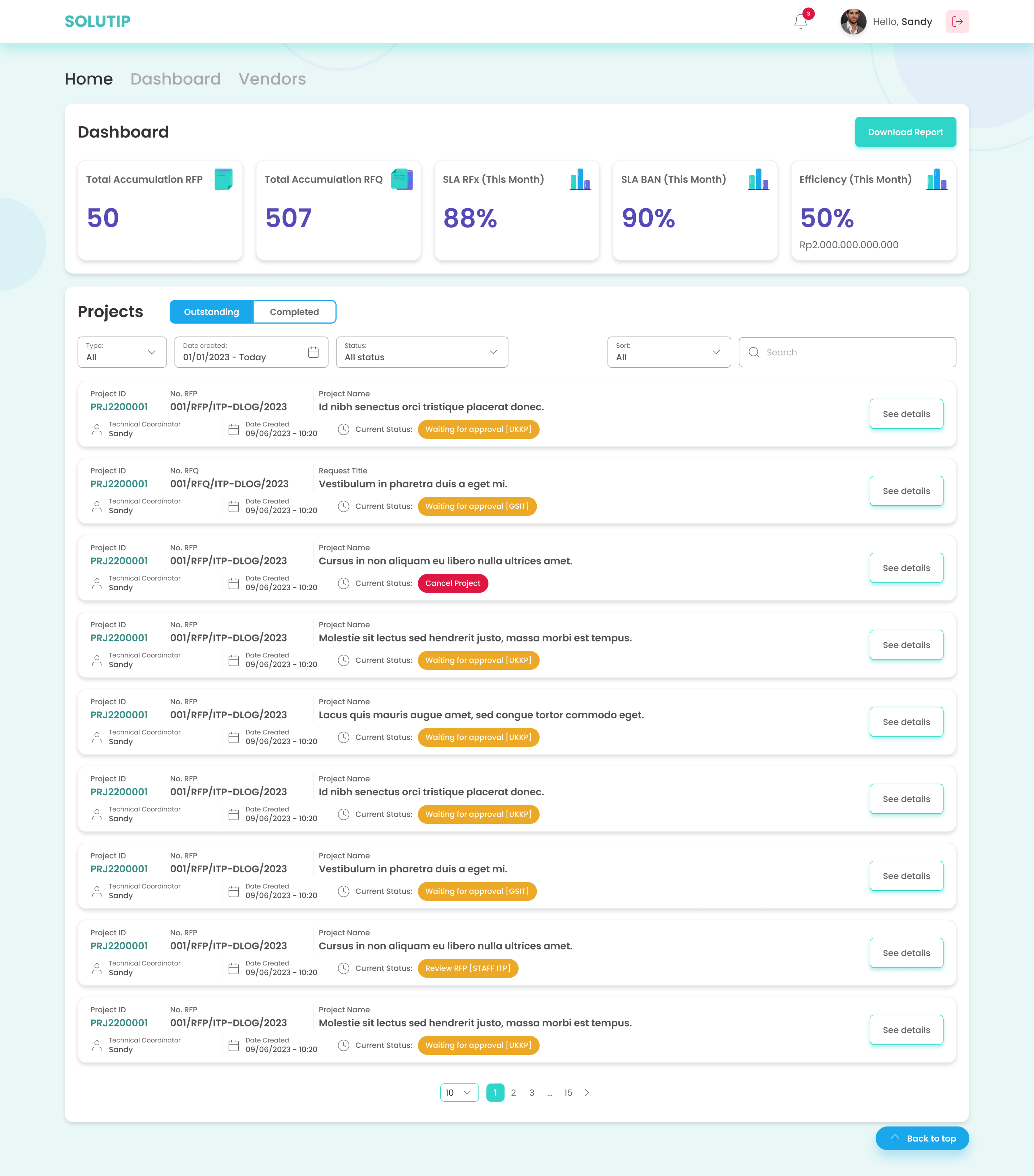
Task: Click the search magnifier icon
Action: (754, 352)
